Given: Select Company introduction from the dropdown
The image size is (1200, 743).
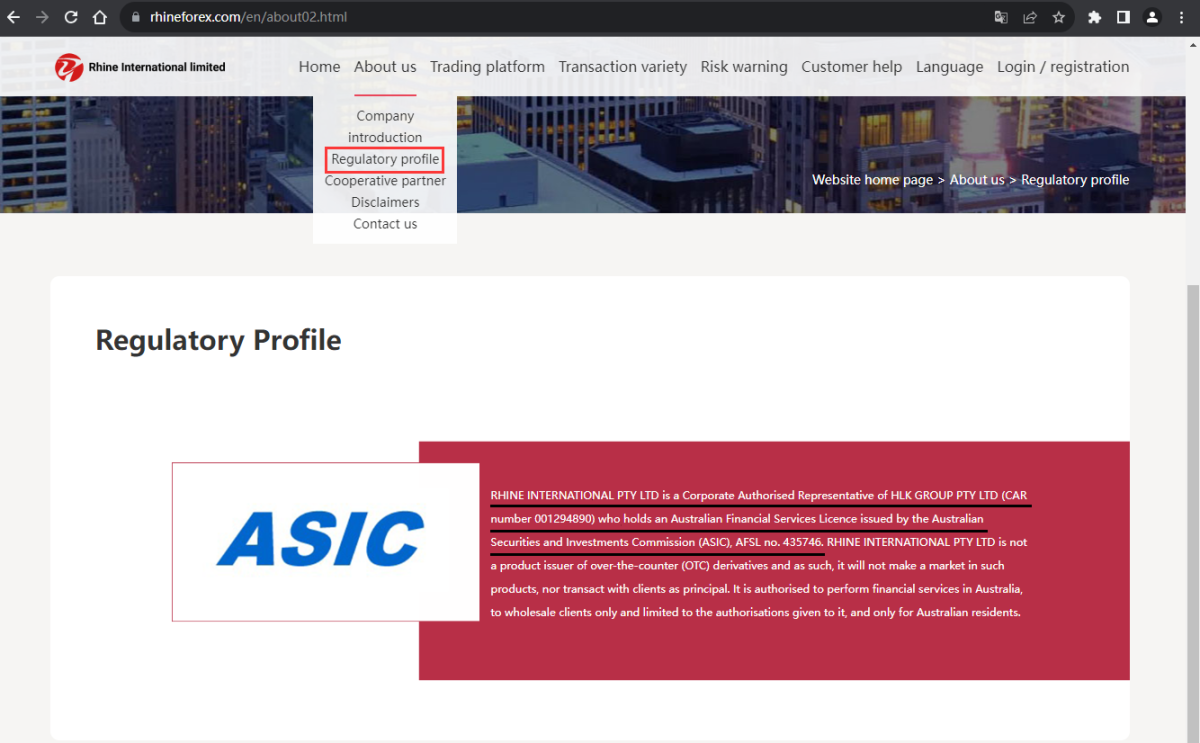Looking at the screenshot, I should [x=385, y=127].
